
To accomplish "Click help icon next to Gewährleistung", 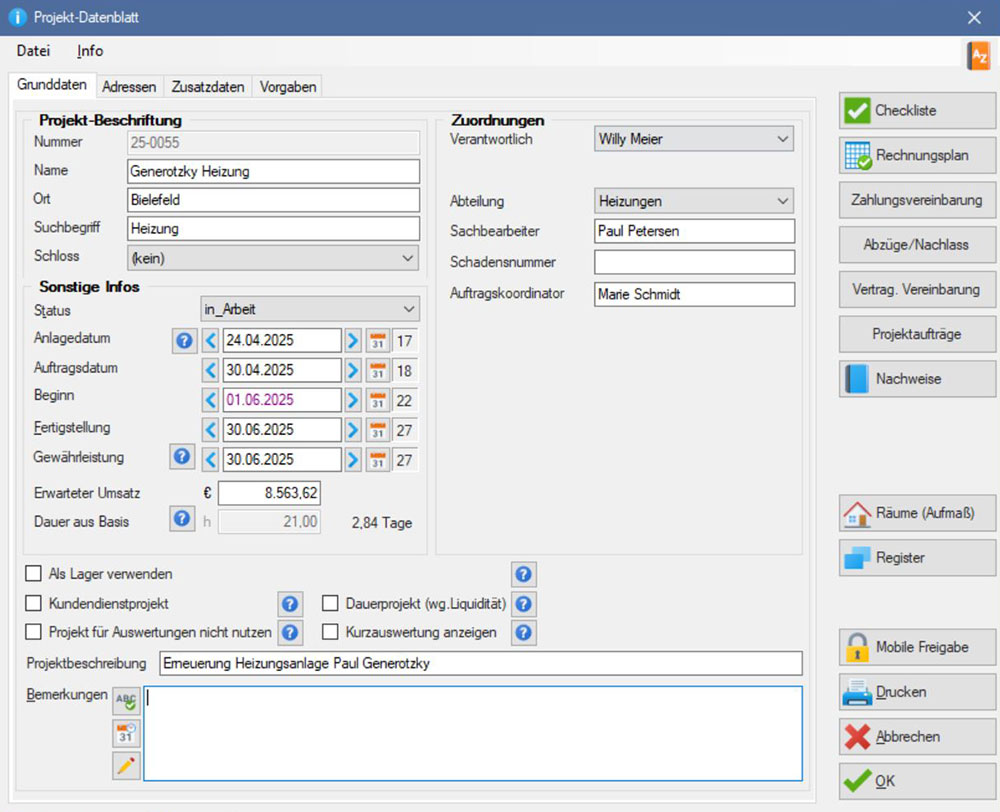I will [x=183, y=458].
